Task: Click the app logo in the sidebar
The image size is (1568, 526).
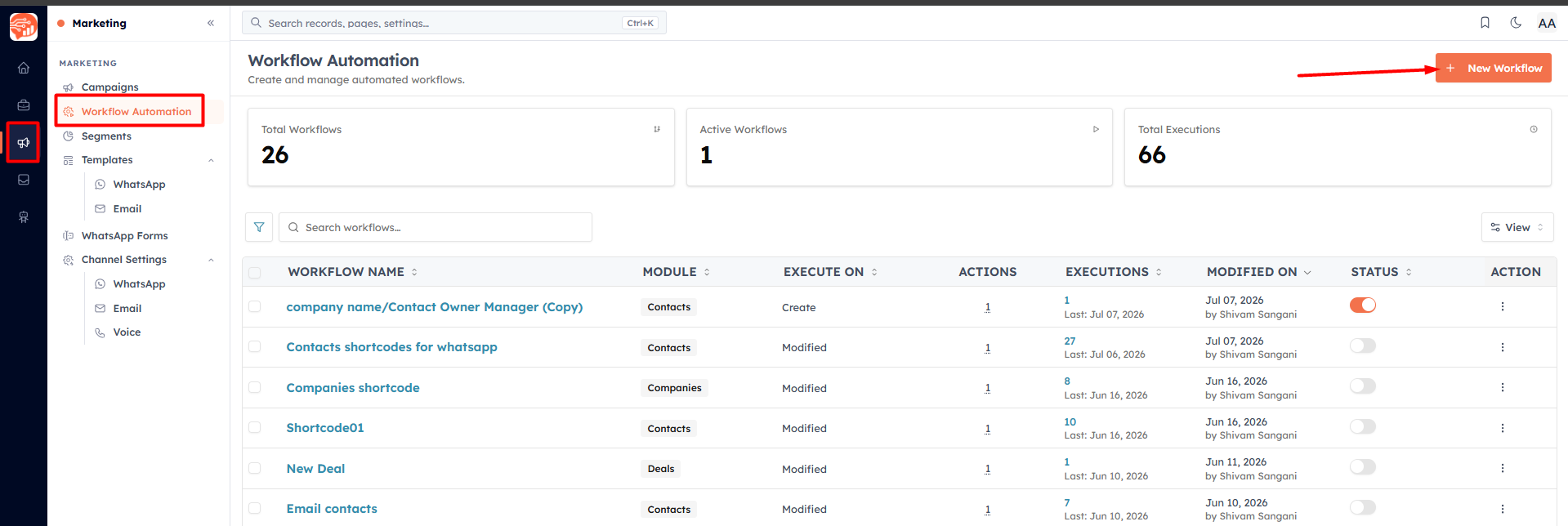Action: [24, 26]
